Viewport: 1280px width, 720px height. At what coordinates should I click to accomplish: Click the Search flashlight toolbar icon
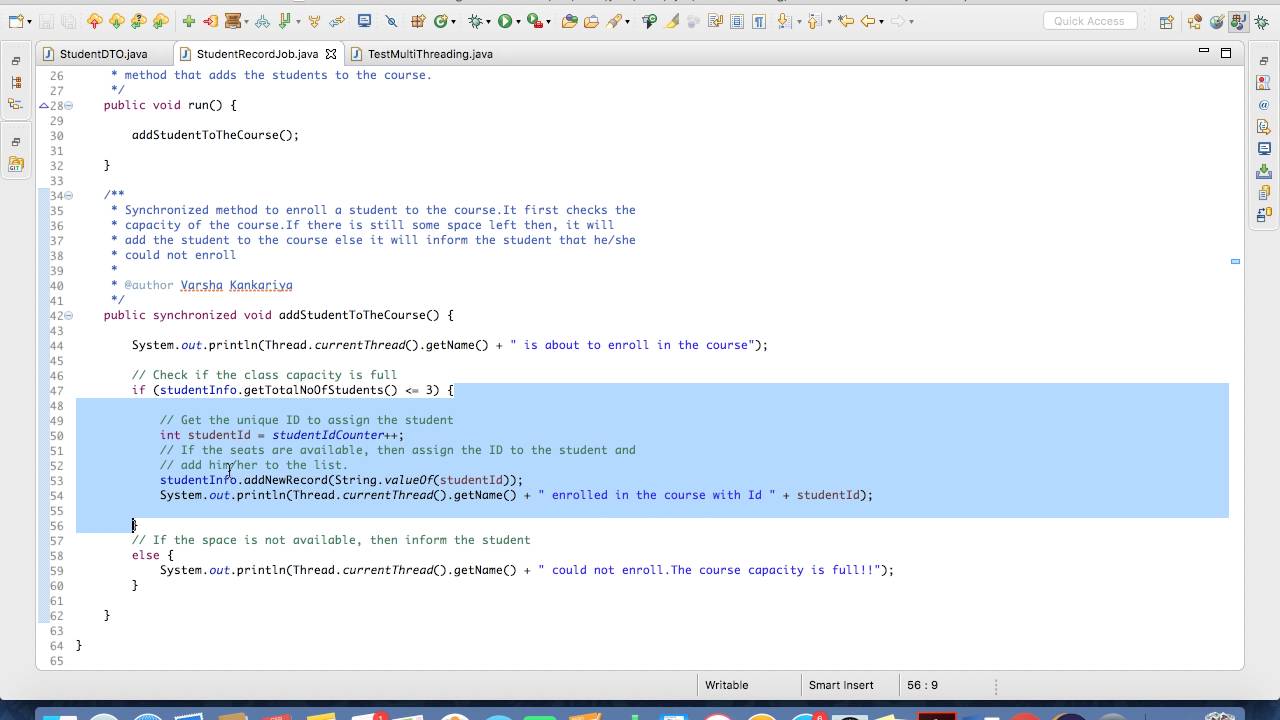pos(614,21)
